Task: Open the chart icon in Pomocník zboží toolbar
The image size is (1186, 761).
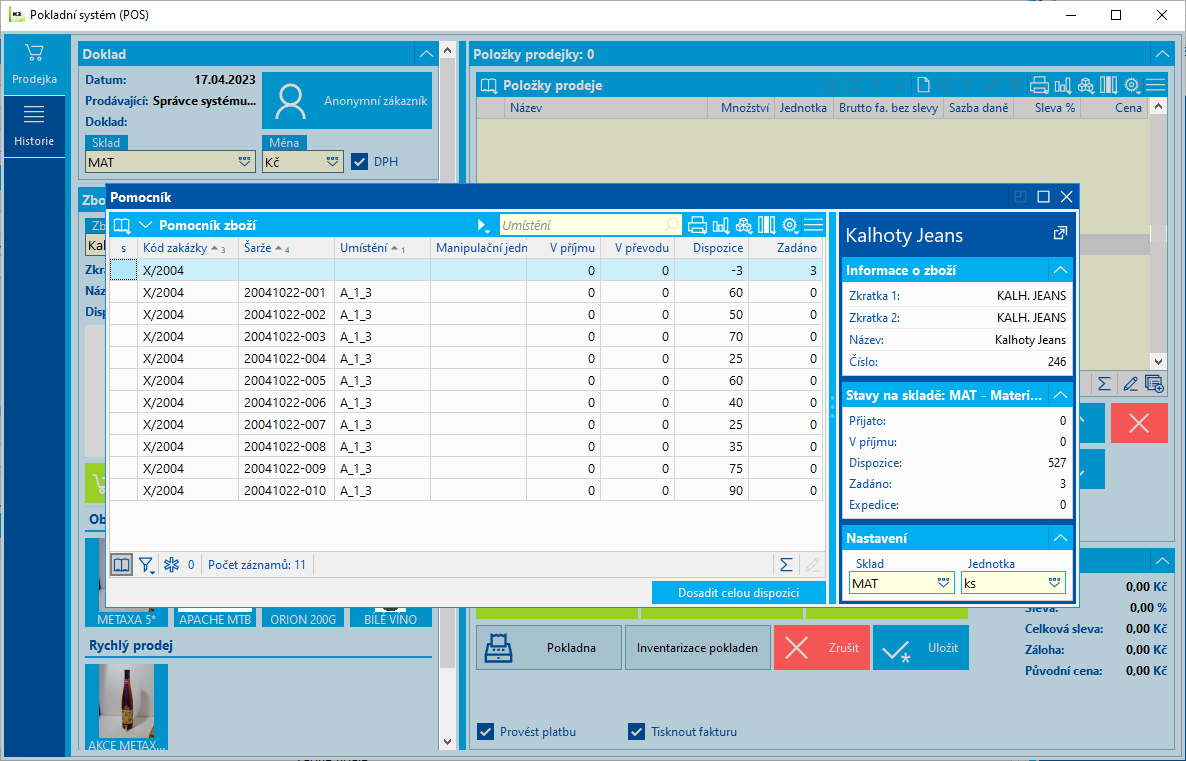Action: coord(721,225)
